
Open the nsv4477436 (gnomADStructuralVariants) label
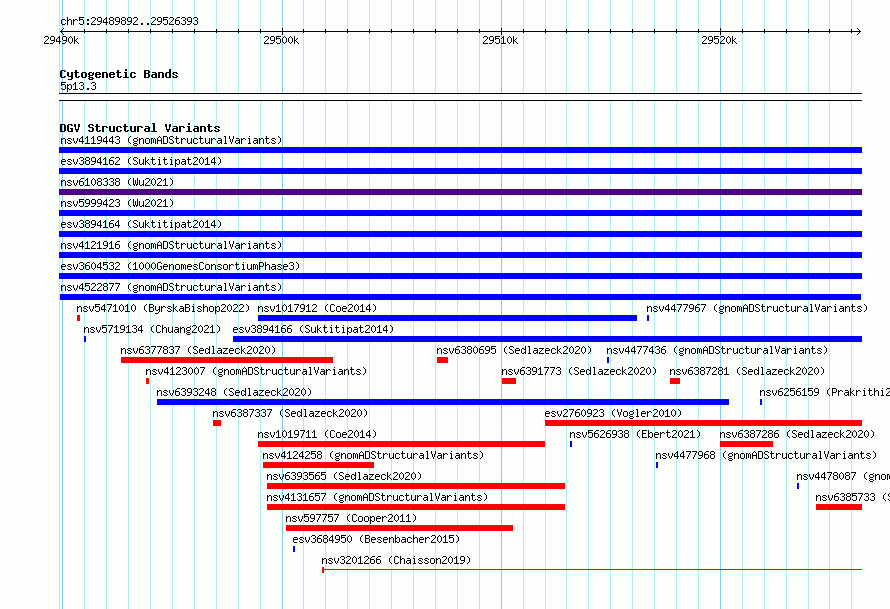point(717,350)
